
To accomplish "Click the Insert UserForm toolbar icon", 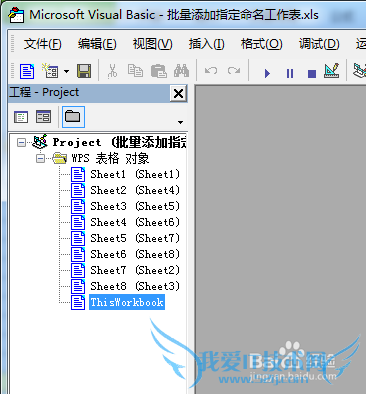I will coord(50,71).
